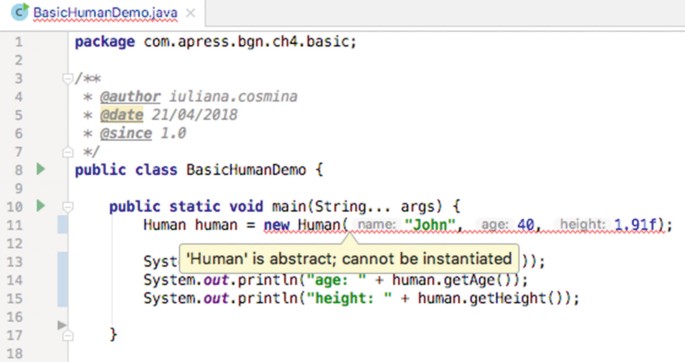
Task: Collapse the Javadoc comment at line 3
Action: (67, 79)
